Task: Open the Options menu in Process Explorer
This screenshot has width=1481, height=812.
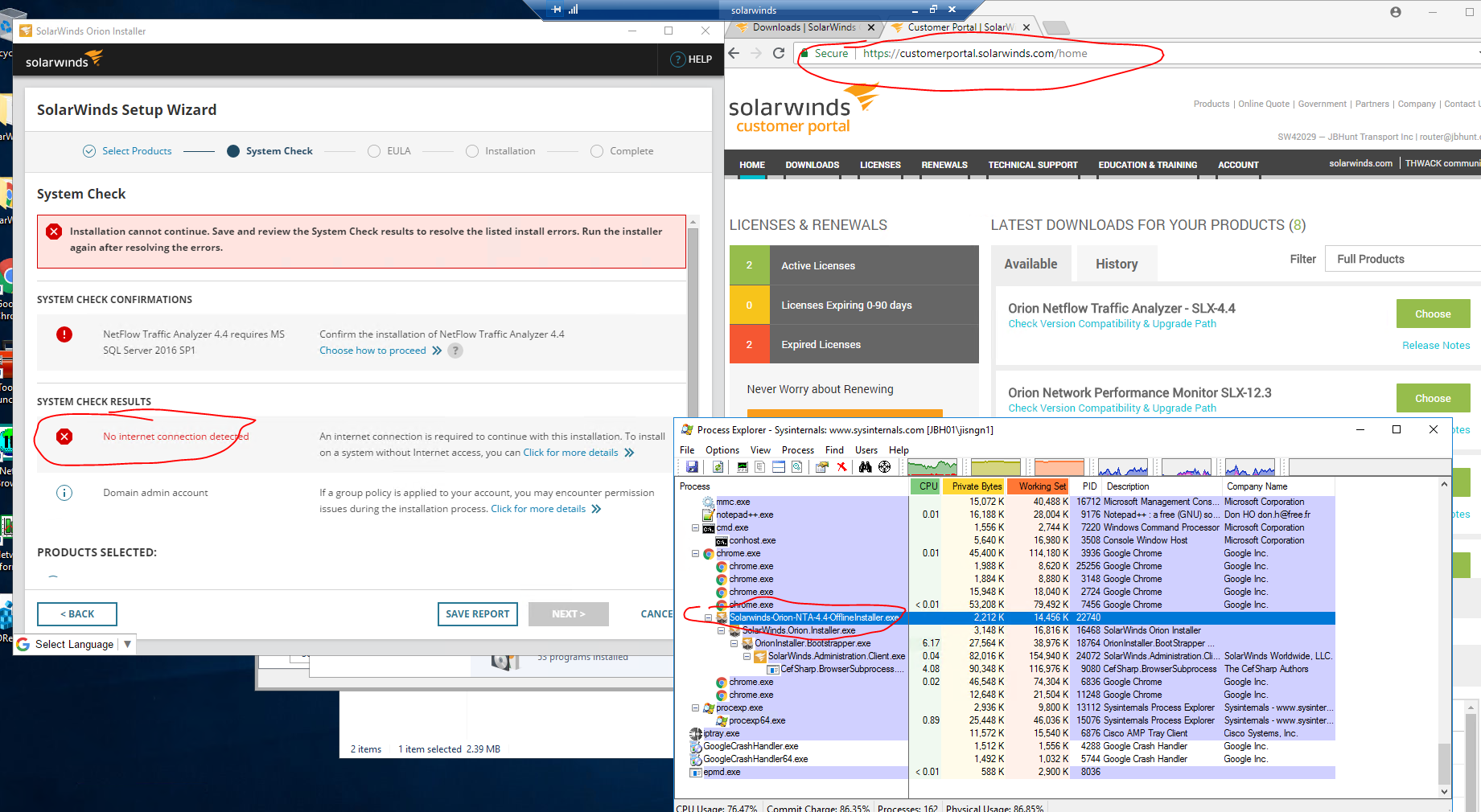Action: (x=722, y=450)
